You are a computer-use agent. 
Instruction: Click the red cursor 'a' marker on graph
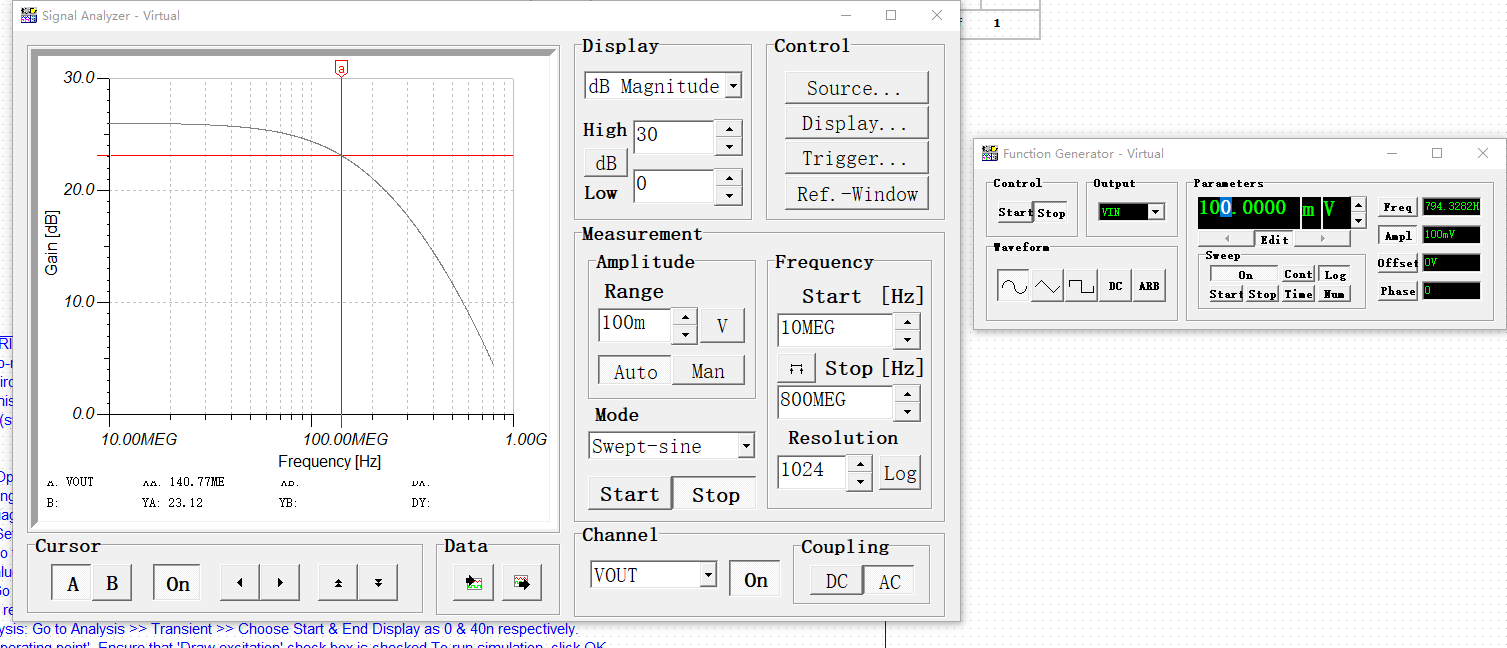pyautogui.click(x=342, y=69)
